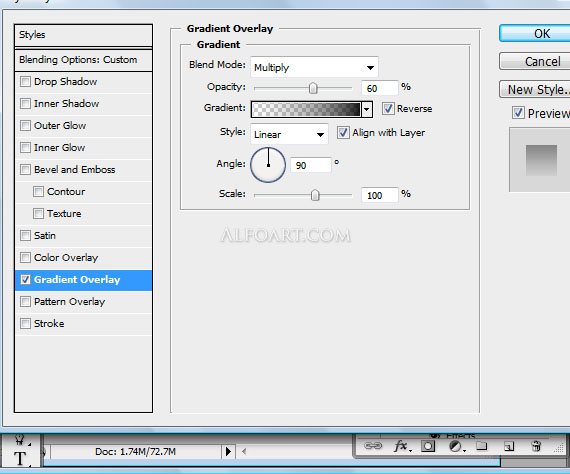This screenshot has height=474, width=570.
Task: Click the OK button
Action: (x=538, y=33)
